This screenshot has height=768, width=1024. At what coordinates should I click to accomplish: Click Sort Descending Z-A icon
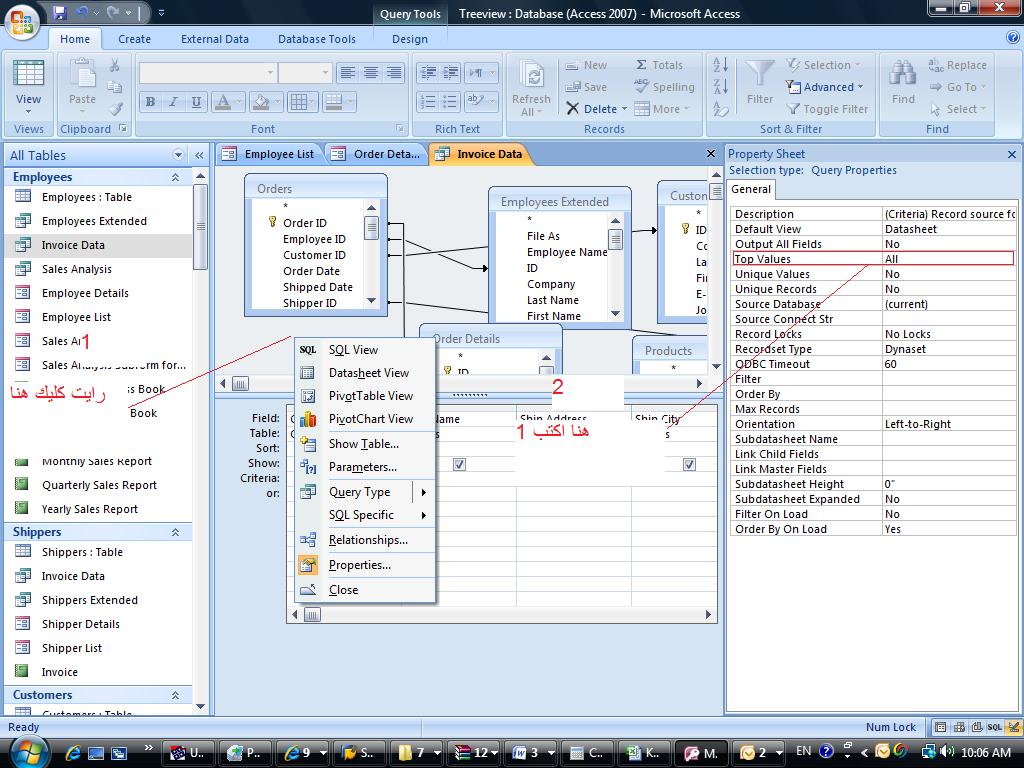tap(720, 86)
